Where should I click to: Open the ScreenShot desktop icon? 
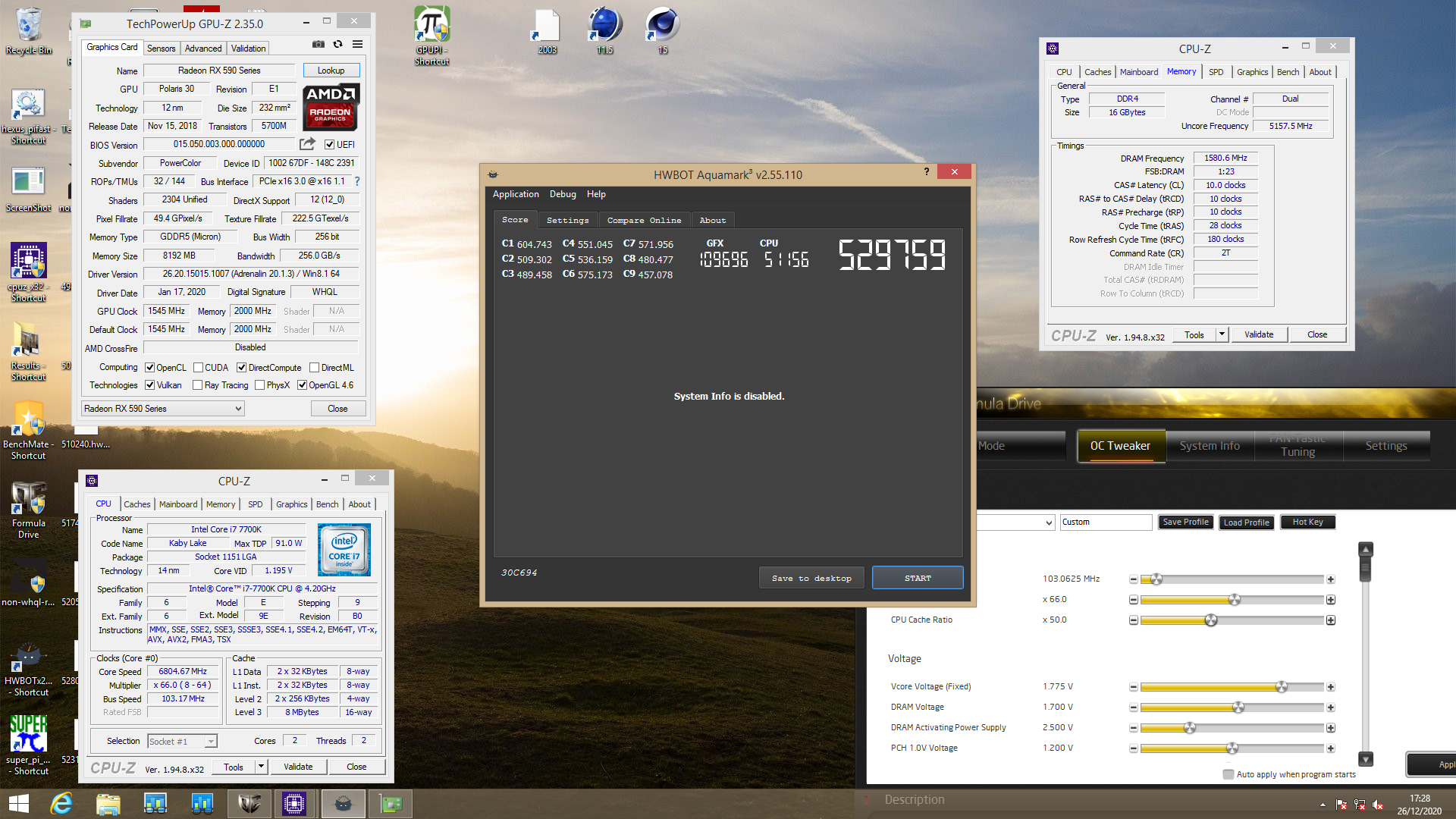point(29,190)
